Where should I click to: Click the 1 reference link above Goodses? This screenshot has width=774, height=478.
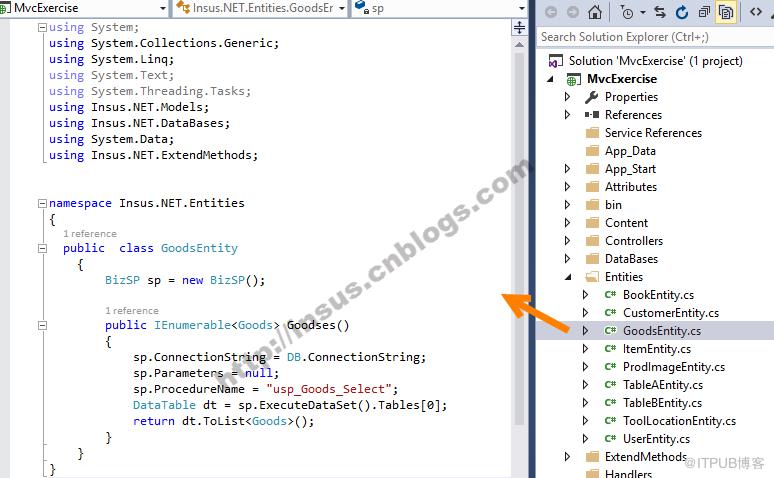[x=132, y=311]
